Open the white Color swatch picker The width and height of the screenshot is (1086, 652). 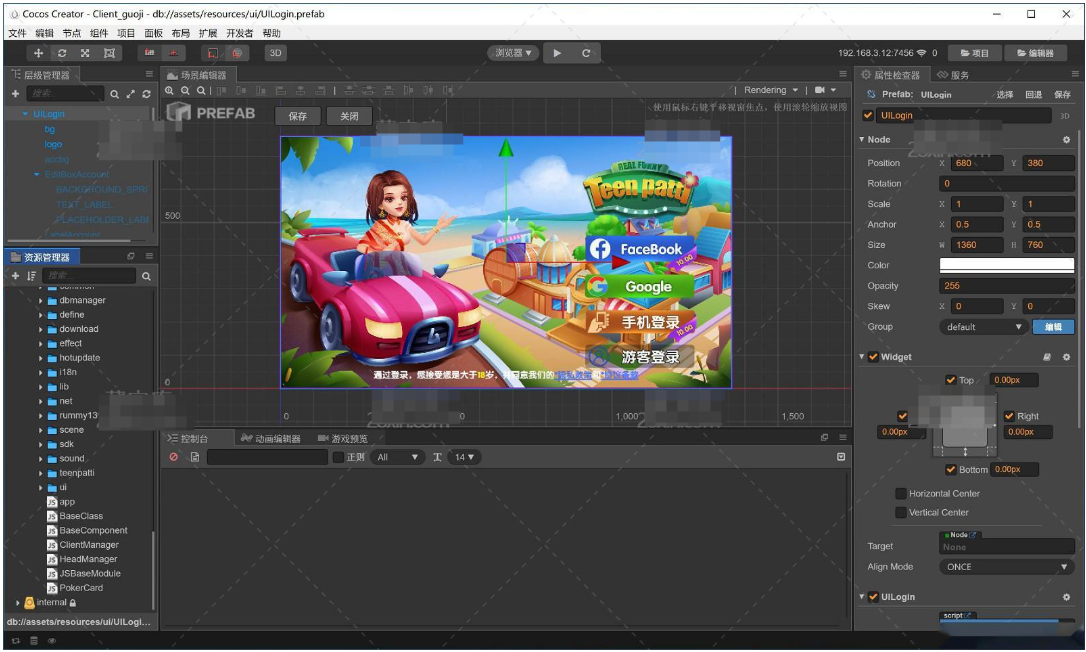(1006, 265)
